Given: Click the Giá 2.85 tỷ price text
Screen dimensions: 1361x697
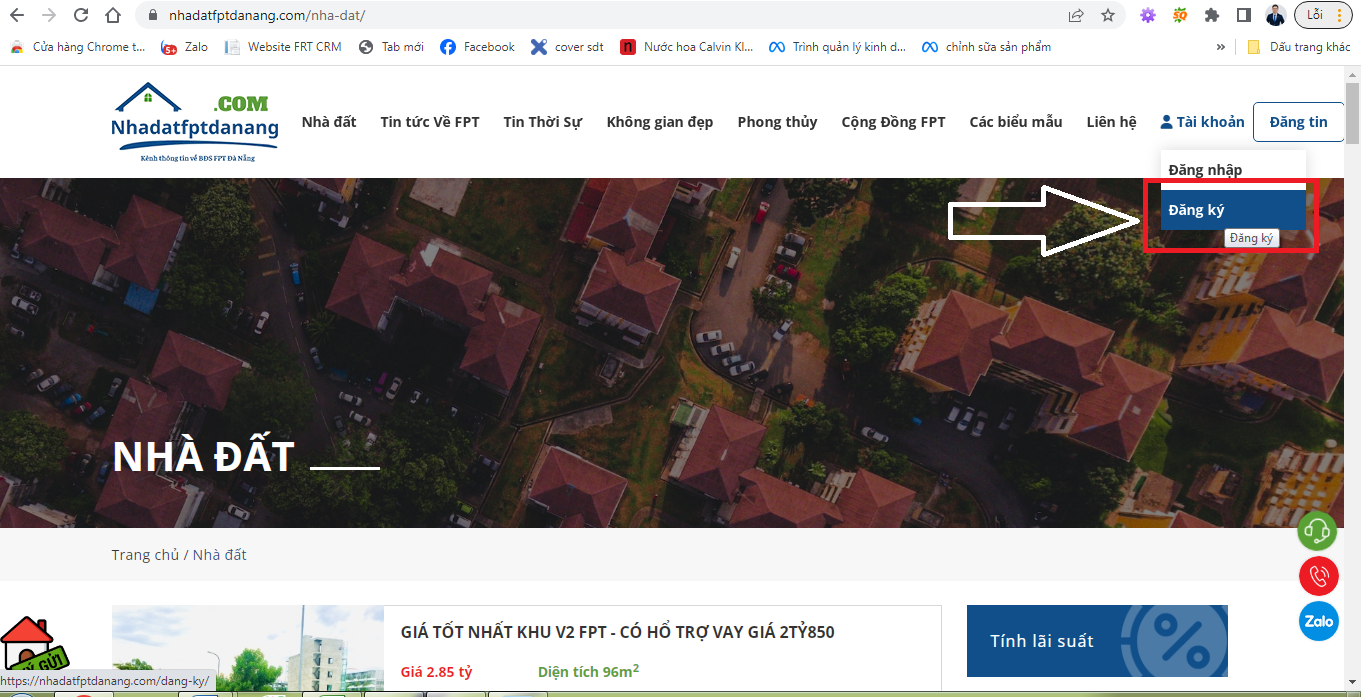Looking at the screenshot, I should (x=437, y=672).
